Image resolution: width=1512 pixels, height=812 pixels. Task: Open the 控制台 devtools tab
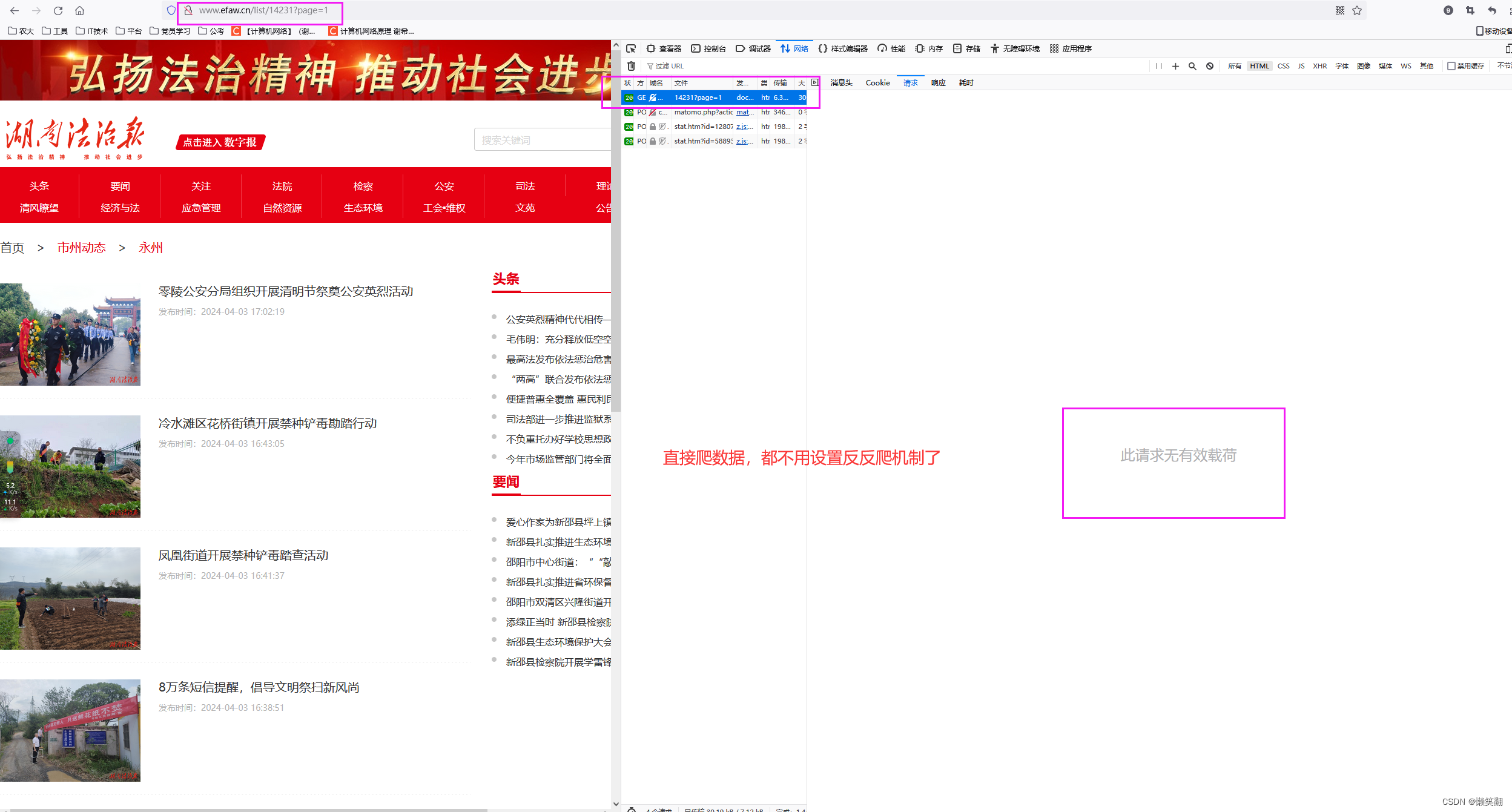click(708, 48)
